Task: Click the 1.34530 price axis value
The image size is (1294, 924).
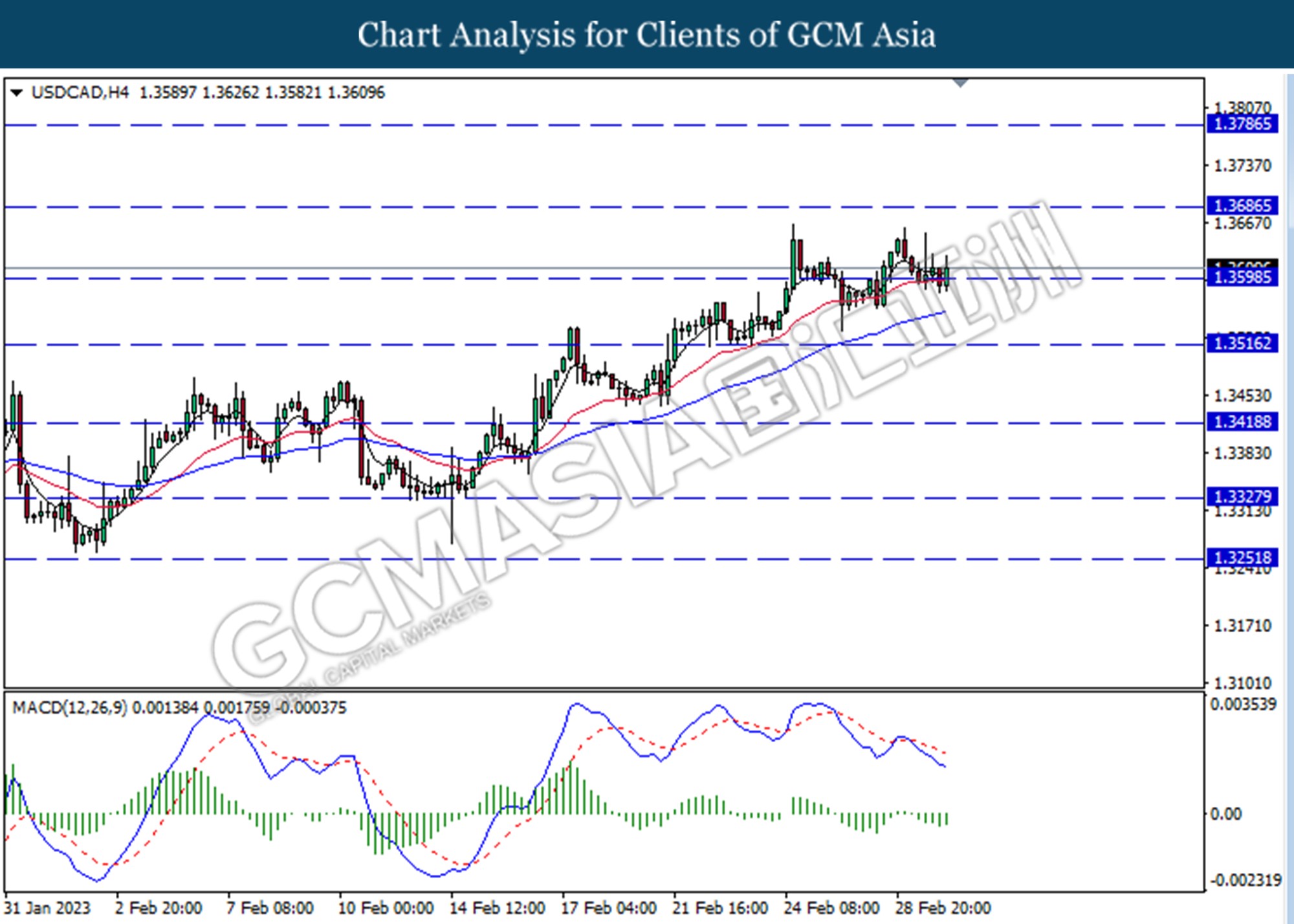Action: tap(1242, 395)
